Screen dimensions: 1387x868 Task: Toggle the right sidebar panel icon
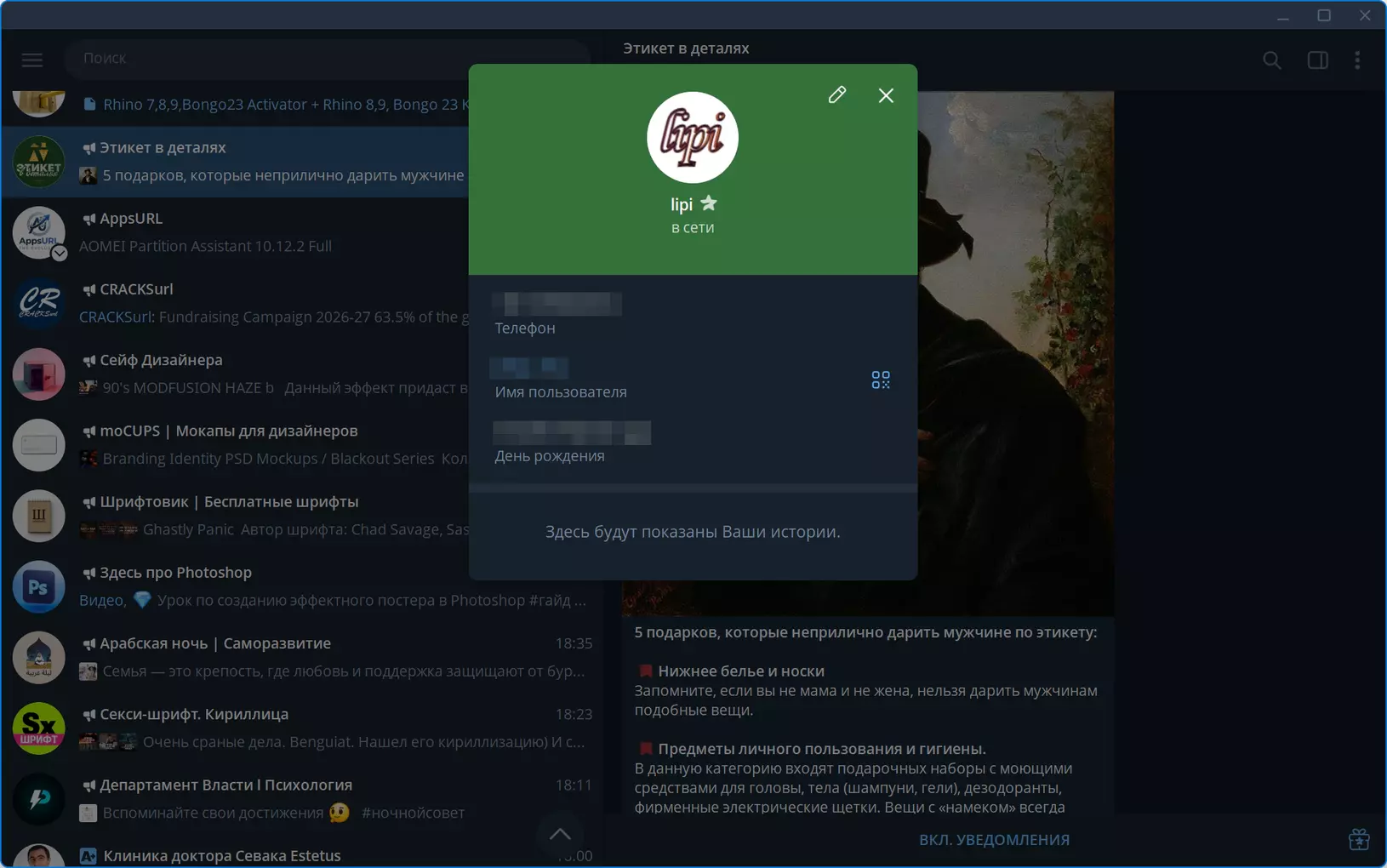tap(1318, 60)
